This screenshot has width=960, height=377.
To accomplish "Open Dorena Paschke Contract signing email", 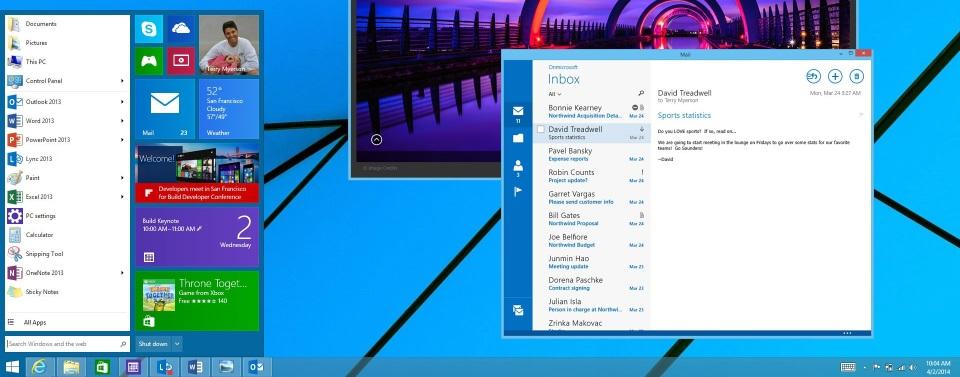I will [591, 283].
